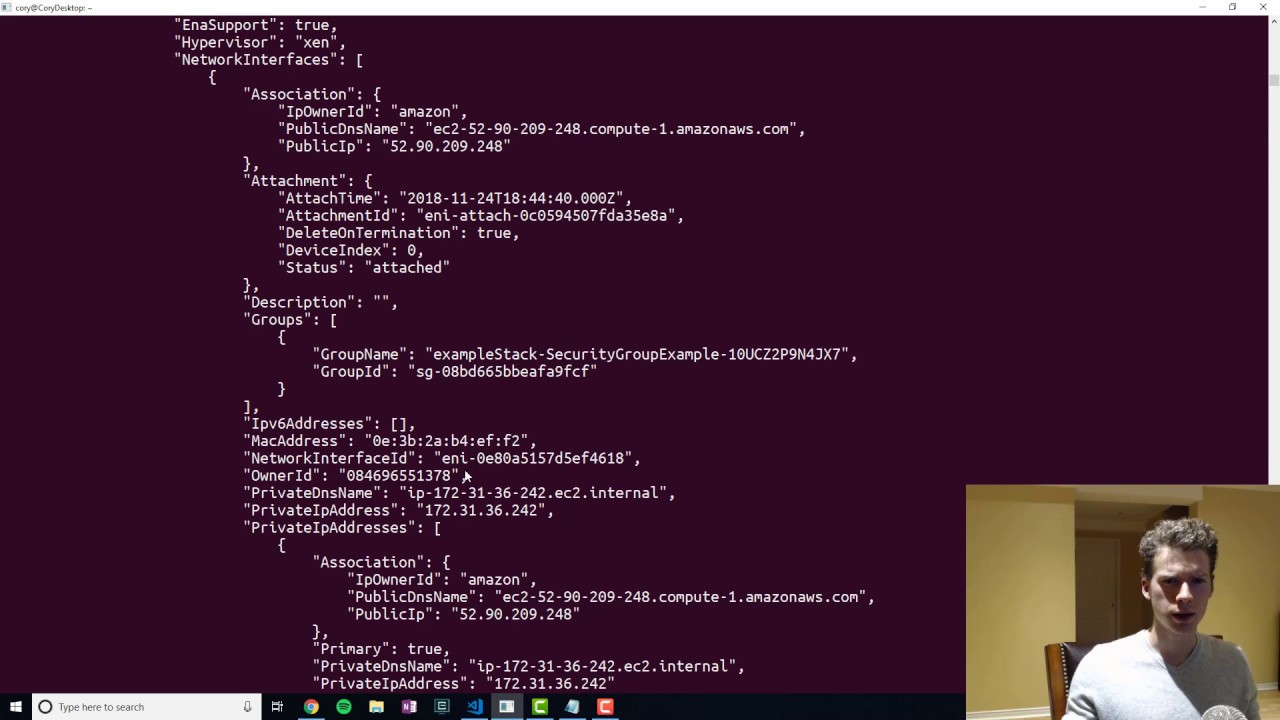
Task: Click the "Groups": [ line
Action: 290,320
